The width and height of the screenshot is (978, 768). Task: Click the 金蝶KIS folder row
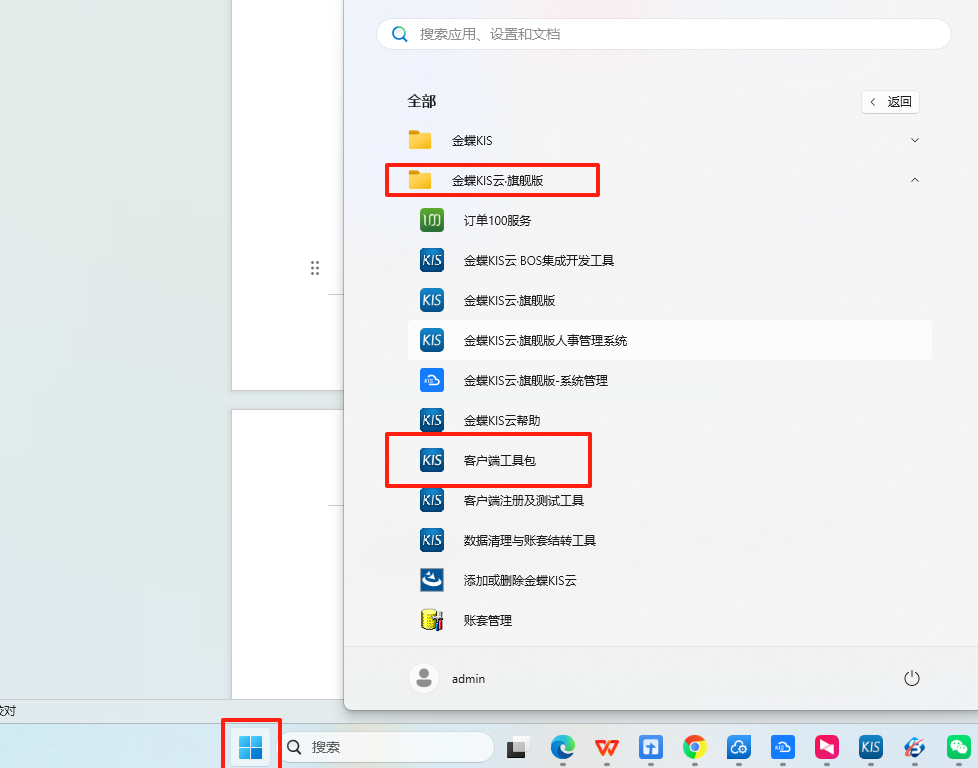click(x=669, y=140)
